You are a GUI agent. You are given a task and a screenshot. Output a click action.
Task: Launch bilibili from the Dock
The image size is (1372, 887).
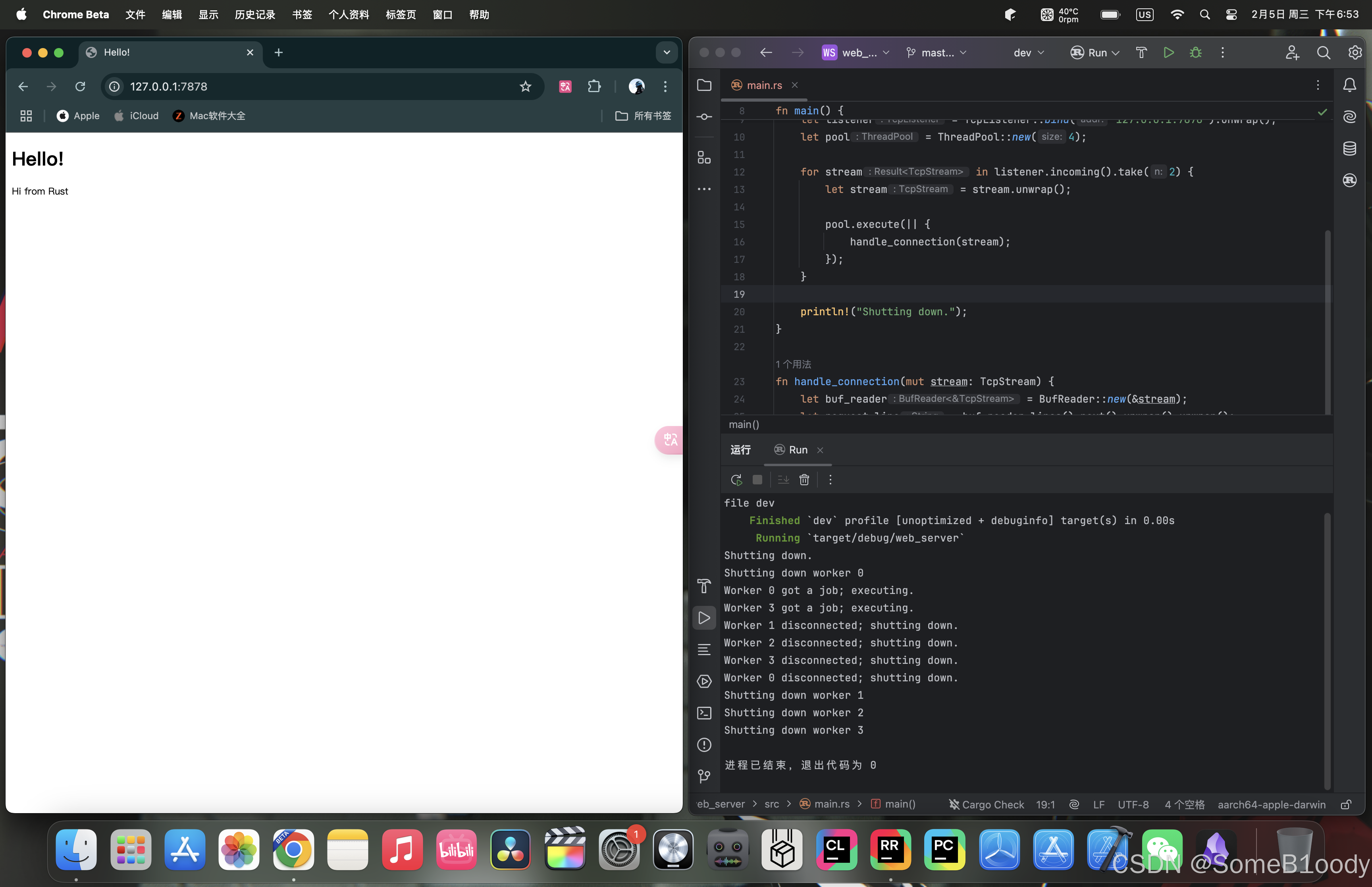coord(457,850)
